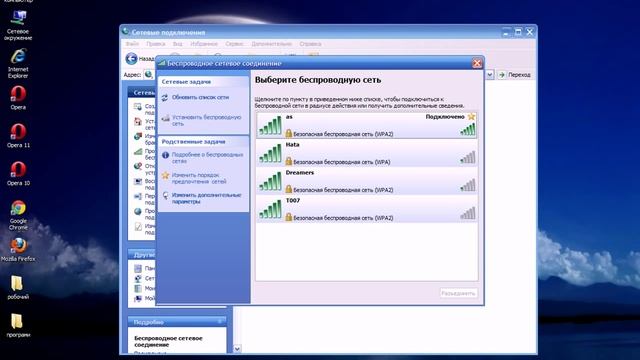The height and width of the screenshot is (360, 640).
Task: Open the address bar dropdown in Сетевые подключения
Action: click(x=489, y=75)
